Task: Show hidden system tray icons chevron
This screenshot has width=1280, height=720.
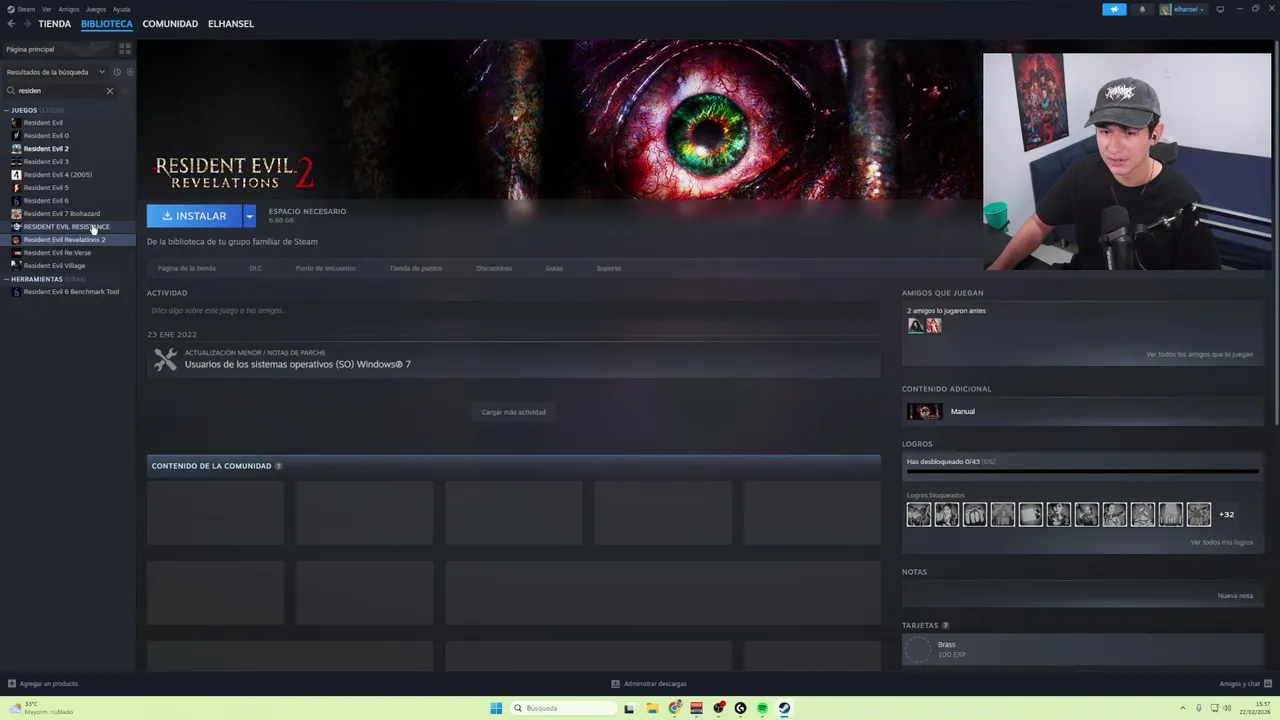Action: point(1183,708)
